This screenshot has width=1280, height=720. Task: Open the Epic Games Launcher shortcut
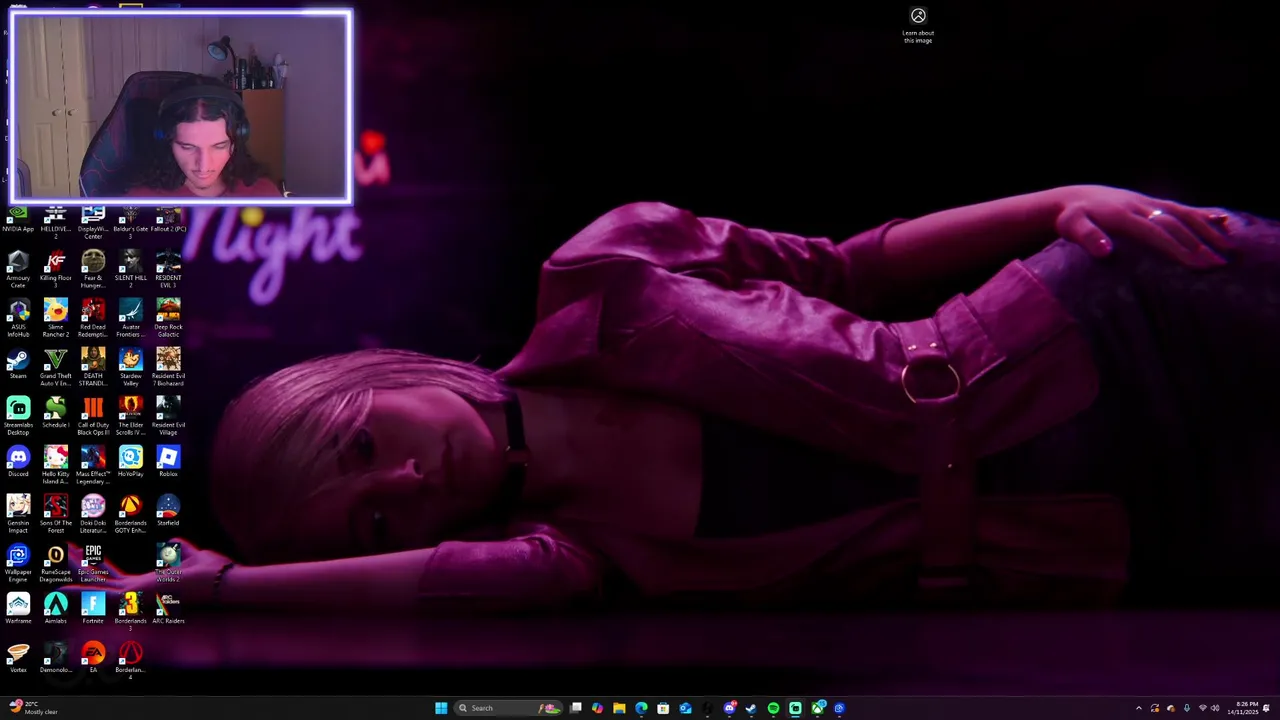pyautogui.click(x=93, y=563)
